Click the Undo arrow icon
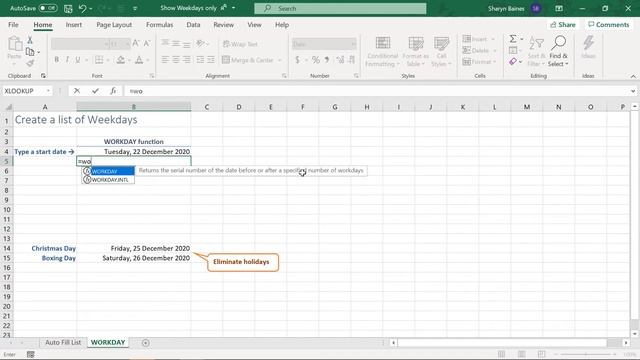Image resolution: width=640 pixels, height=360 pixels. [x=82, y=8]
